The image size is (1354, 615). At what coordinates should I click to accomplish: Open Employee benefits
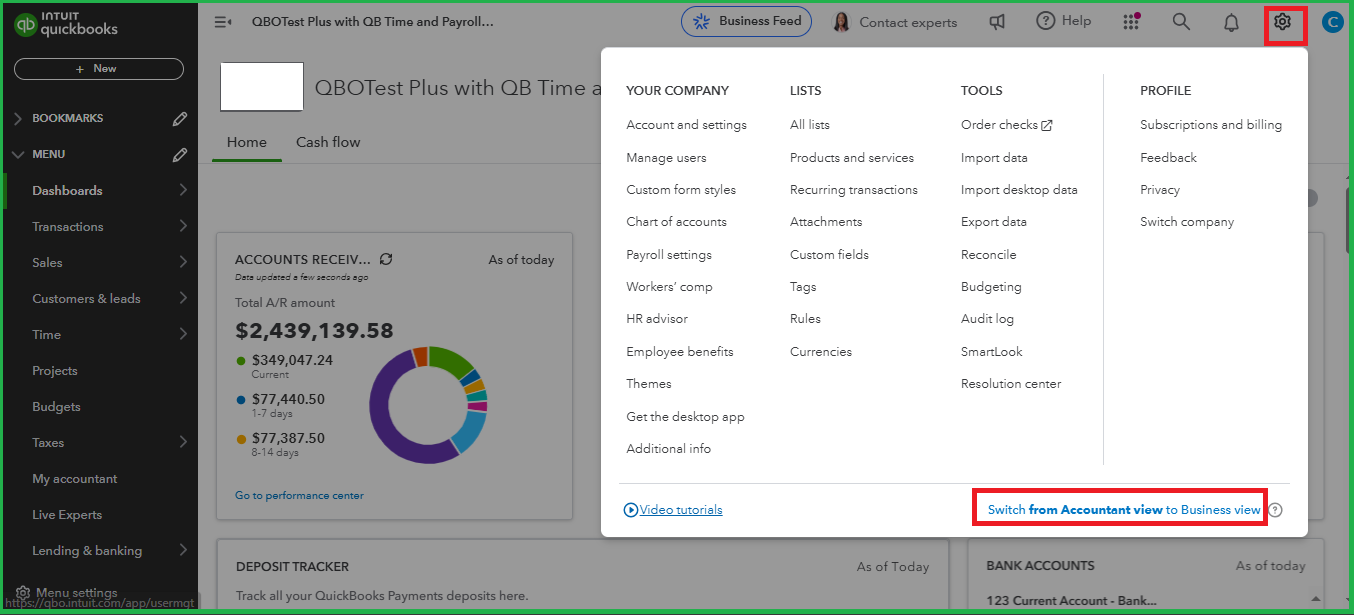click(x=680, y=352)
